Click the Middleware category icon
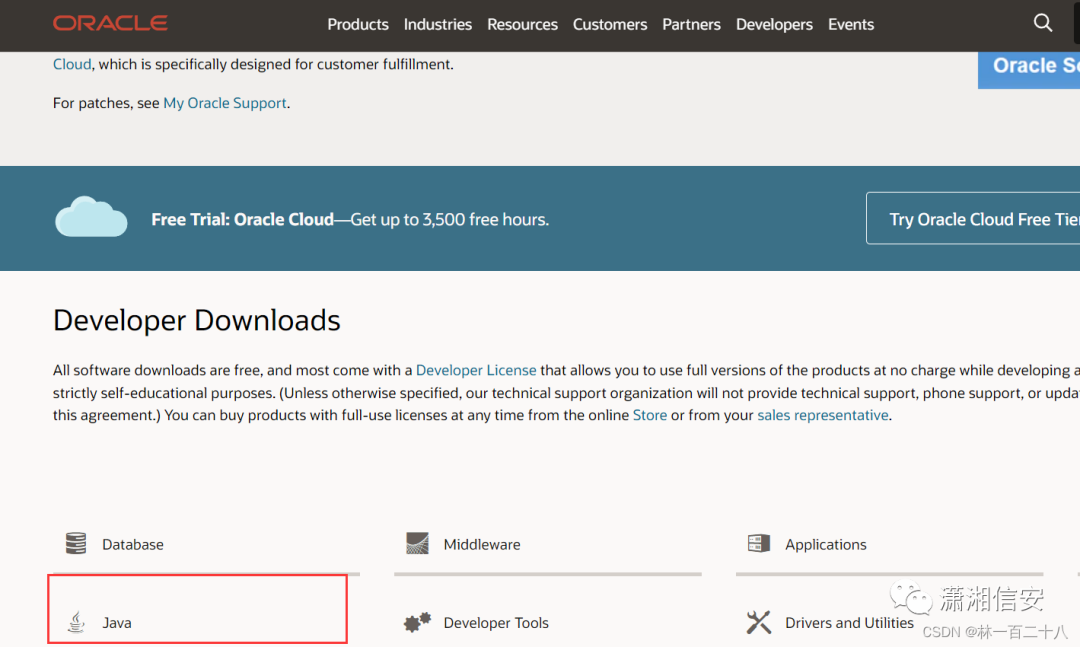 click(417, 543)
